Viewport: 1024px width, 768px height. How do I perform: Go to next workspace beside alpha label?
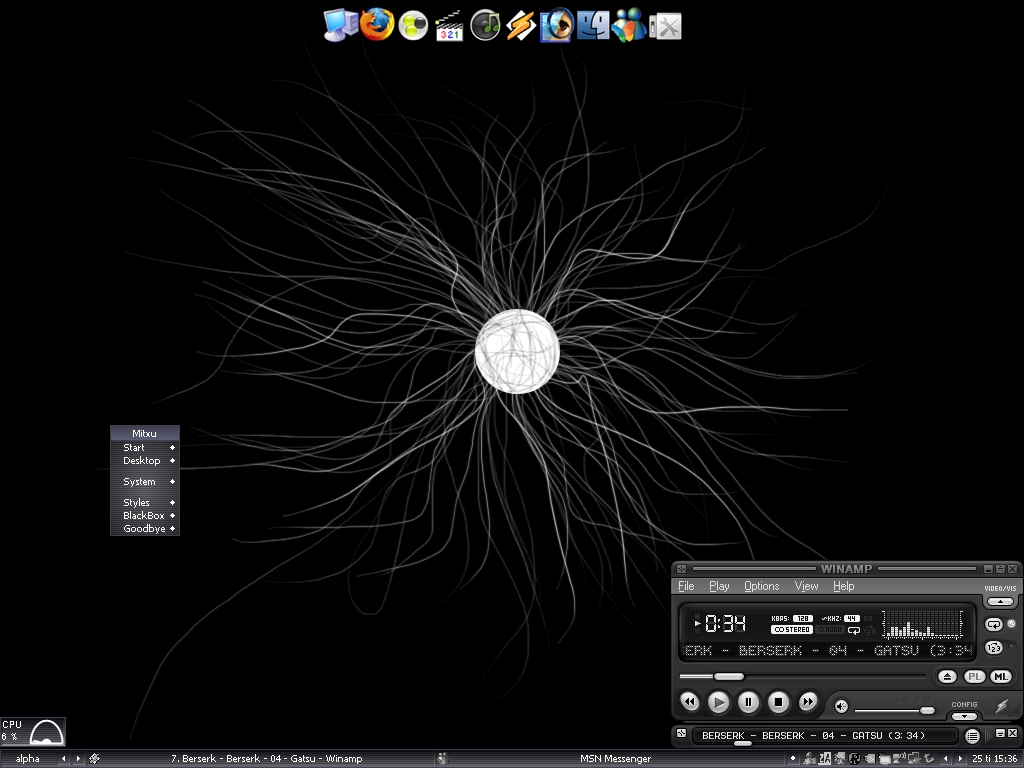click(78, 758)
